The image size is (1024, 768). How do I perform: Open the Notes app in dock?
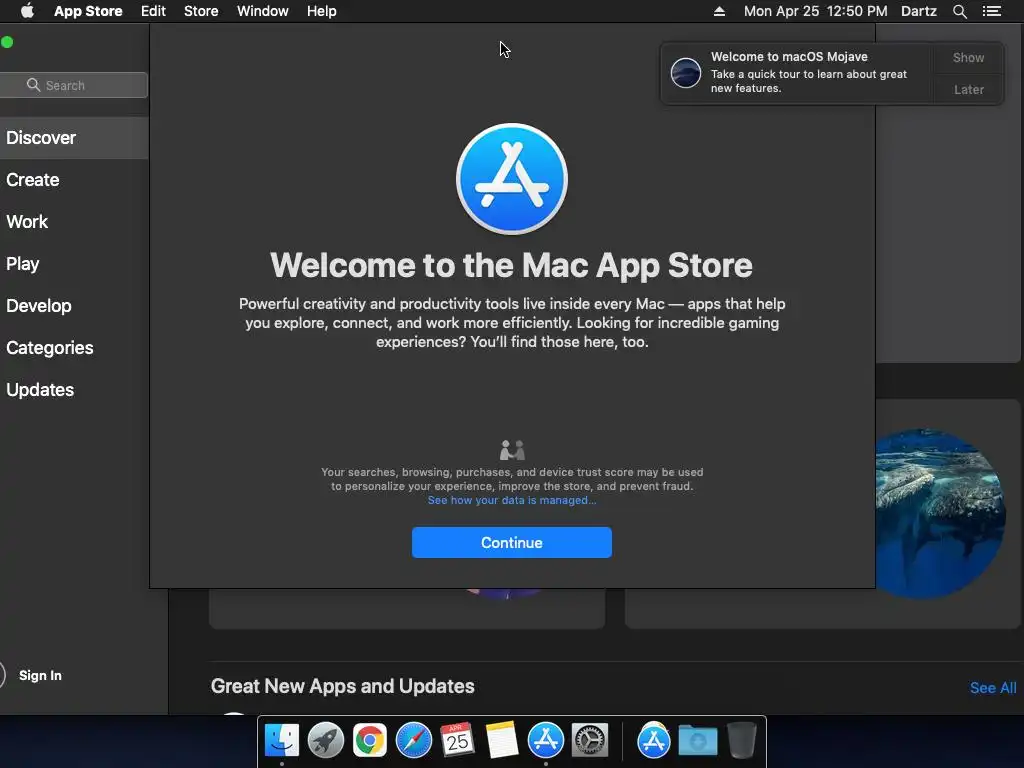click(502, 741)
